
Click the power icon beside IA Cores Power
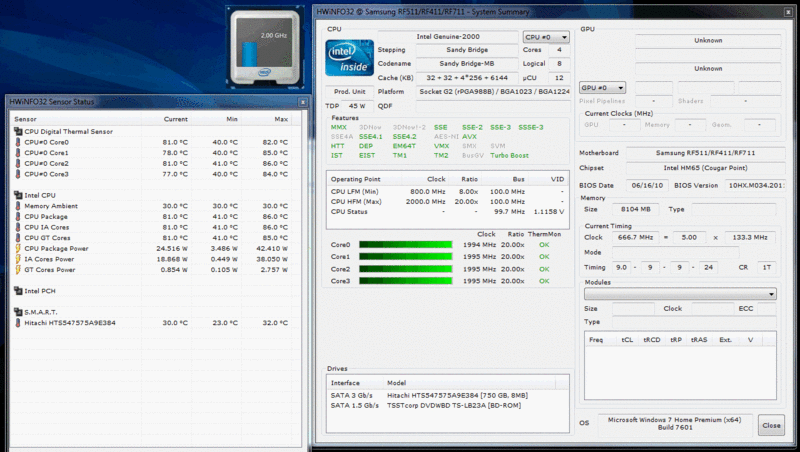click(x=18, y=259)
